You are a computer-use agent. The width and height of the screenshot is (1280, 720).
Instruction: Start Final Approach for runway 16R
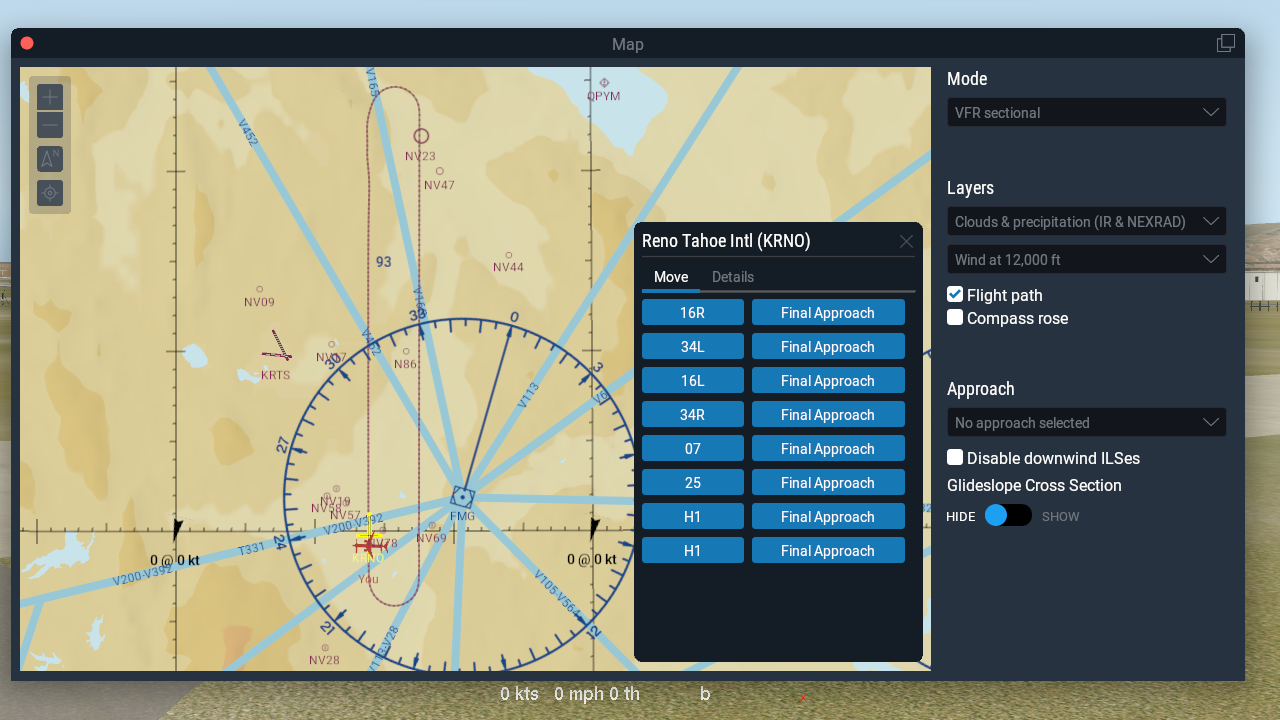point(828,313)
